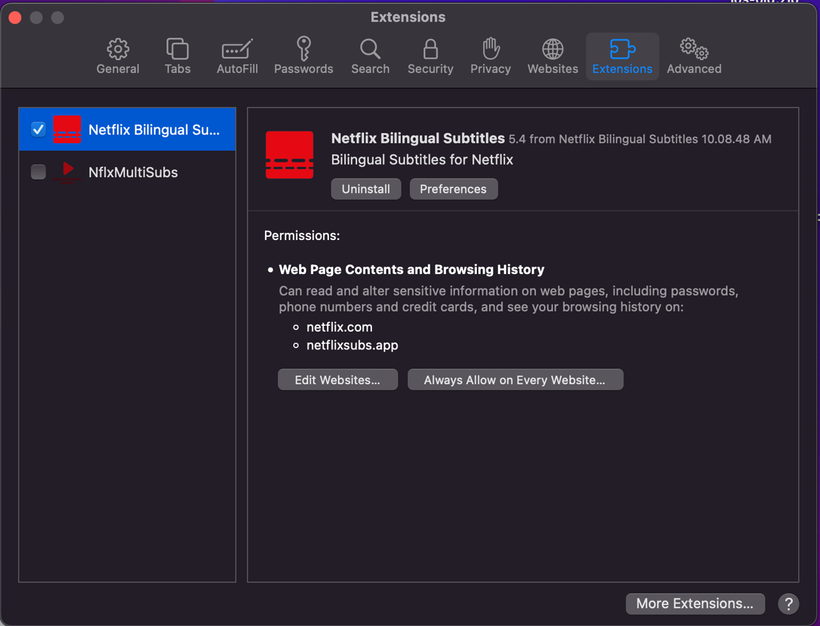Select the Extensions puzzle-piece tab
Viewport: 820px width, 626px height.
[x=622, y=56]
